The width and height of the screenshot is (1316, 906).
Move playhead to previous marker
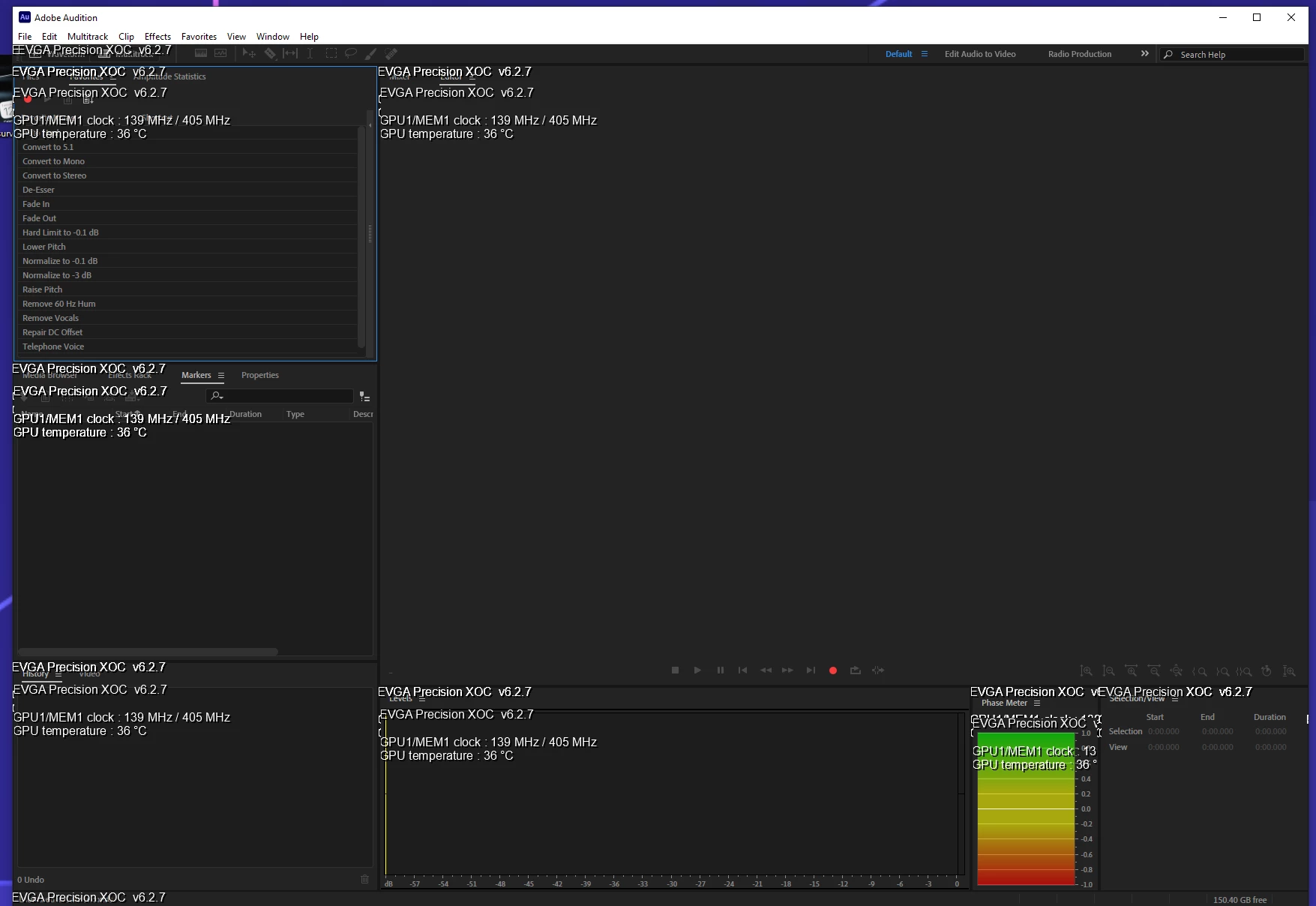click(742, 670)
